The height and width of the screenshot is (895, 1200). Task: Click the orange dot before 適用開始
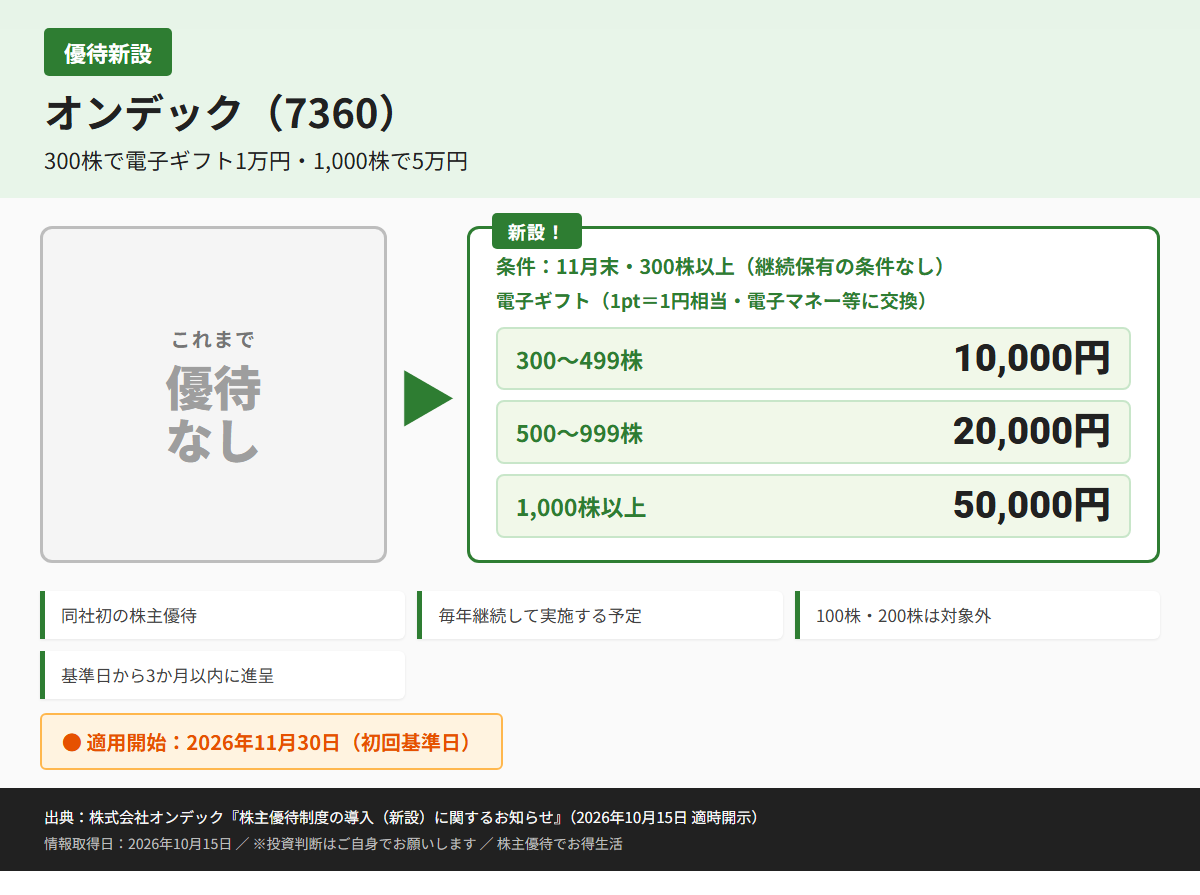[x=71, y=742]
